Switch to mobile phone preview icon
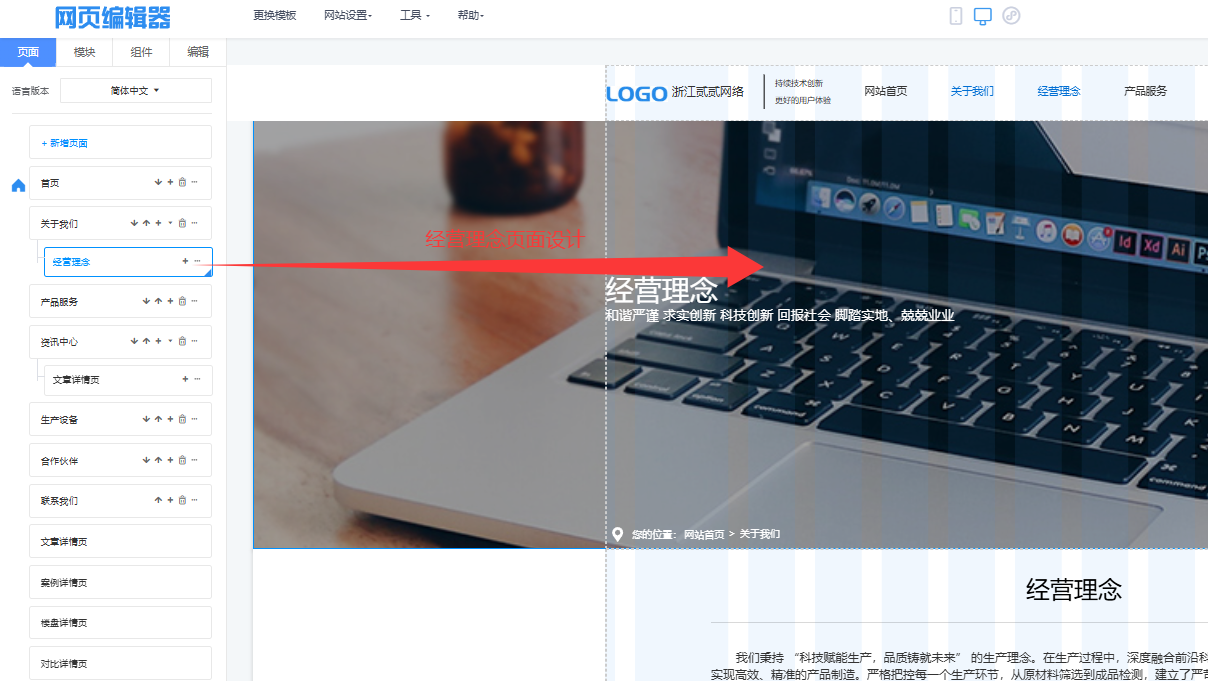The image size is (1208, 681). click(955, 16)
